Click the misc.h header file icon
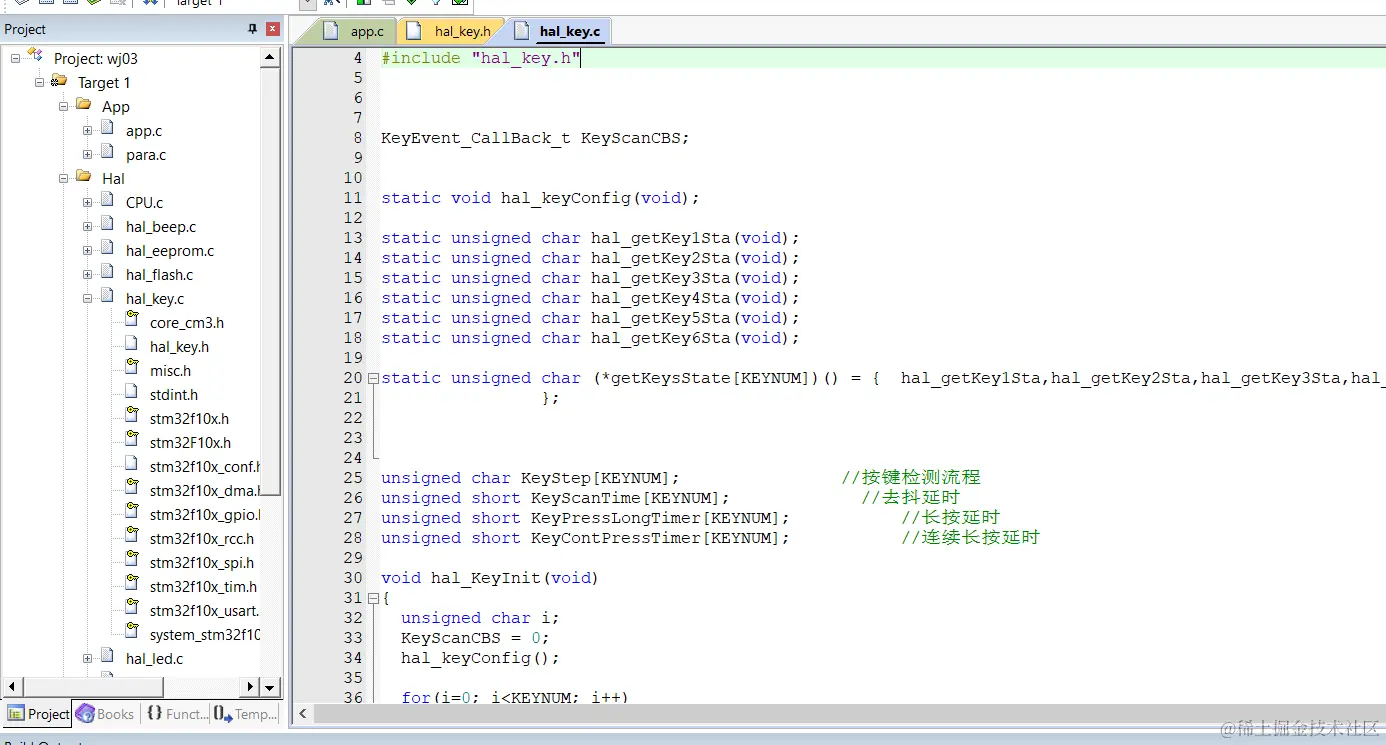 click(131, 369)
